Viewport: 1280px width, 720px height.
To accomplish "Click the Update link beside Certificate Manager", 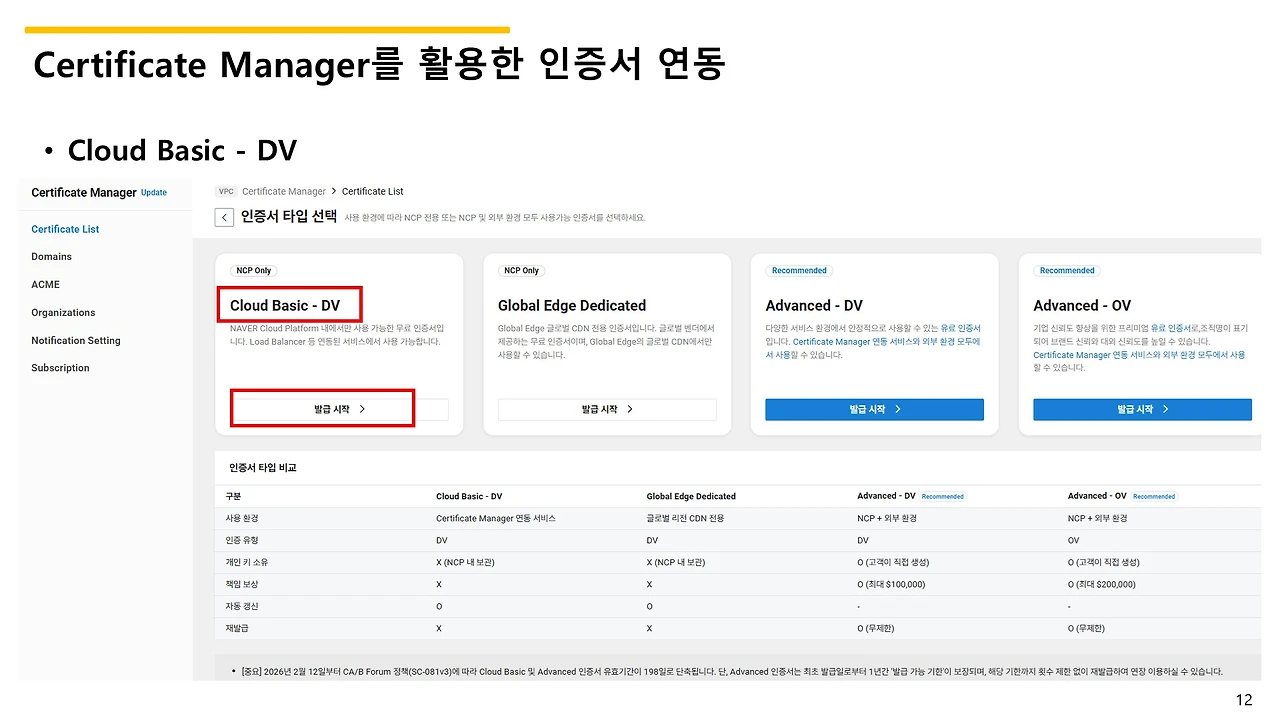I will [154, 192].
